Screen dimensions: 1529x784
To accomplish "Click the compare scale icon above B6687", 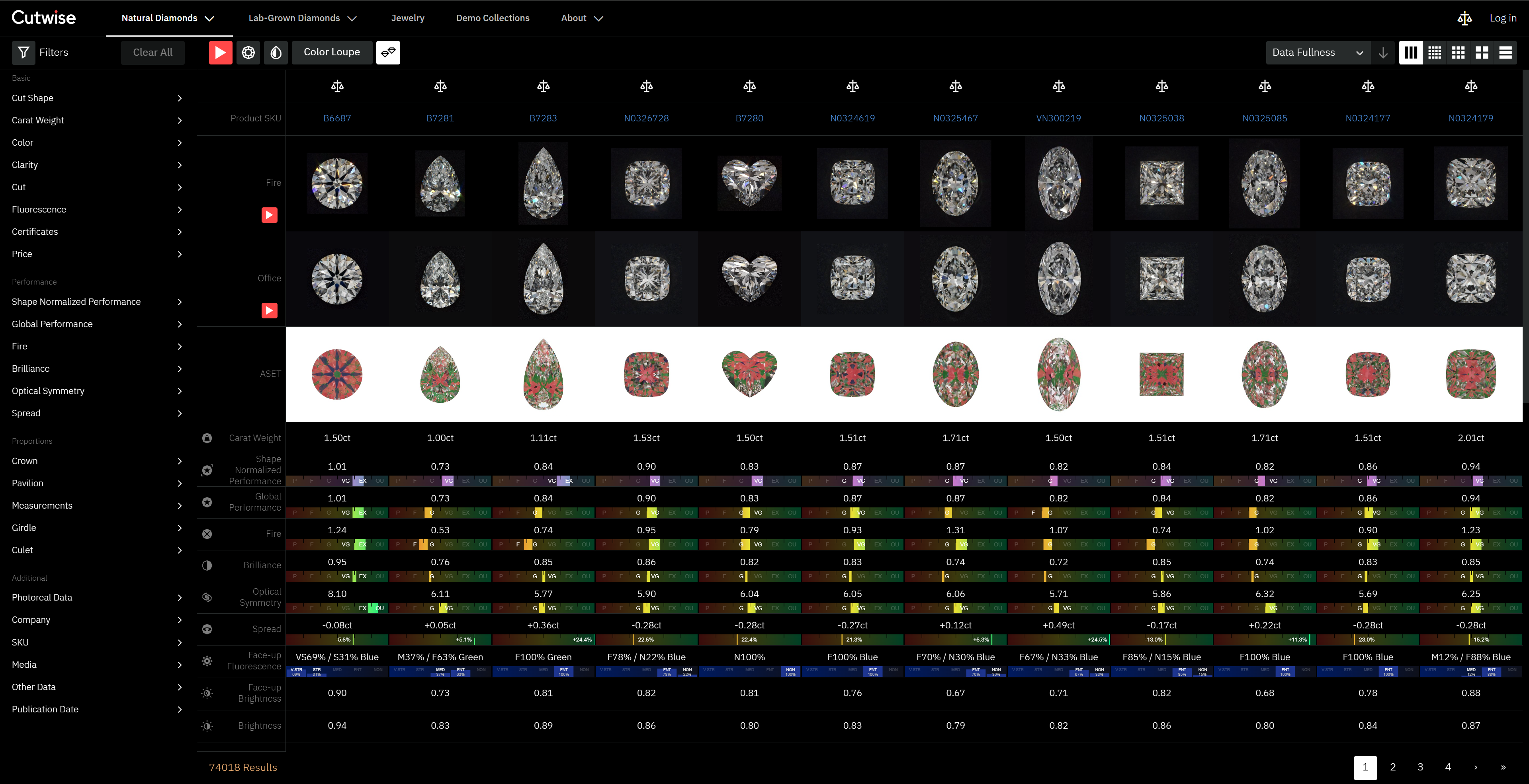I will point(337,87).
